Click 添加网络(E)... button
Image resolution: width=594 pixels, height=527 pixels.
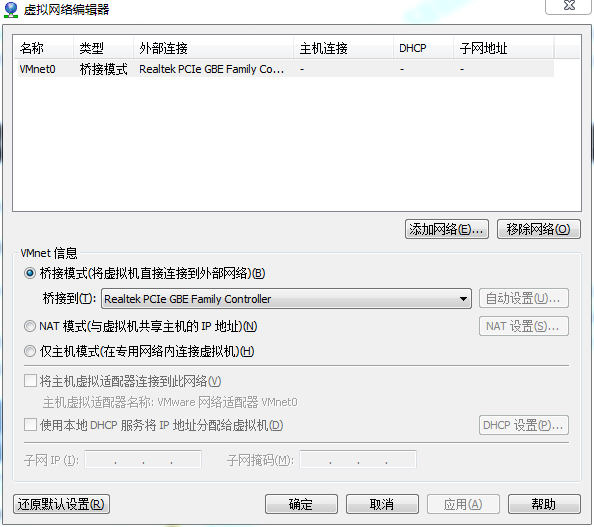pos(447,229)
